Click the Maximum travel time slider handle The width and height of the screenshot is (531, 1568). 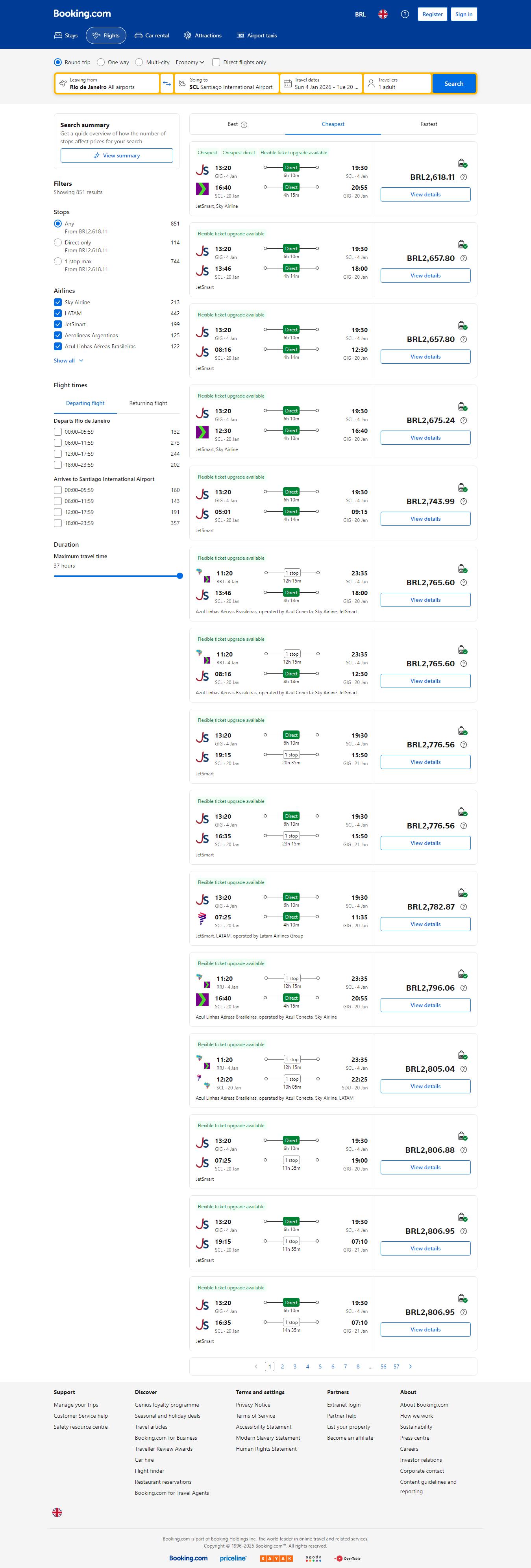point(179,576)
